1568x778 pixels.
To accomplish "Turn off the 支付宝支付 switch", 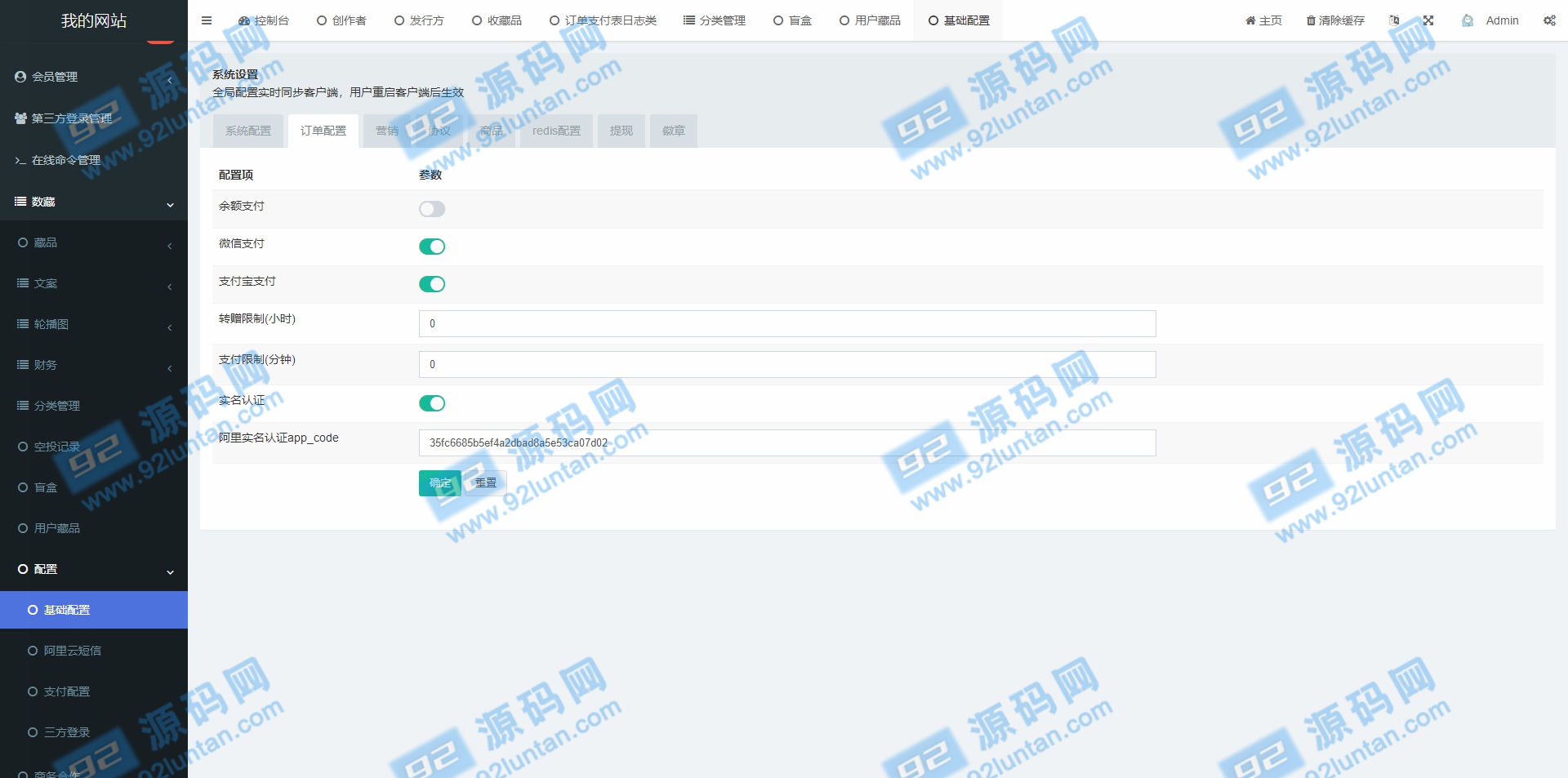I will pos(432,284).
